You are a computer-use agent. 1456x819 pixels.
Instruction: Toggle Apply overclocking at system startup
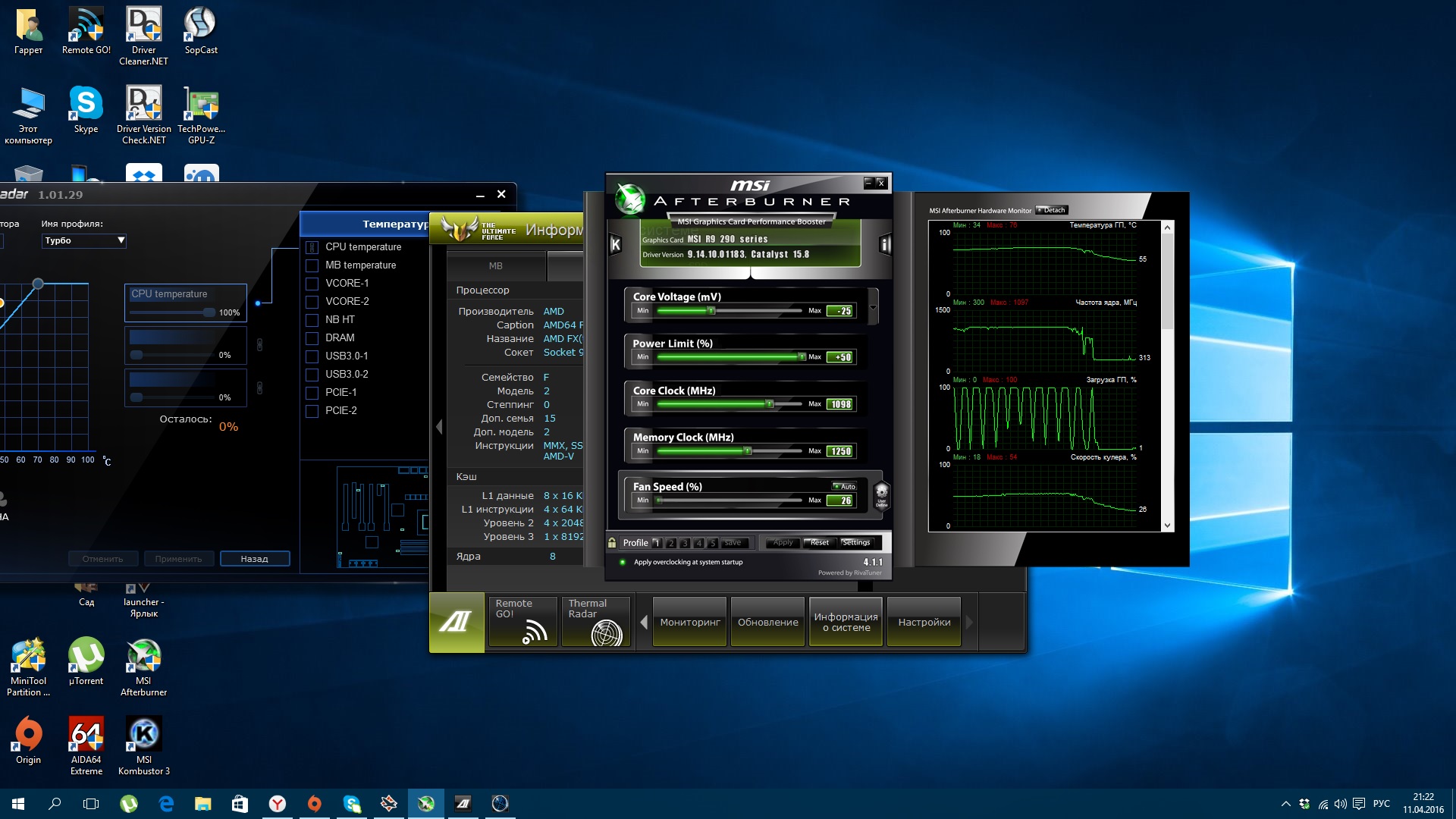(x=623, y=562)
